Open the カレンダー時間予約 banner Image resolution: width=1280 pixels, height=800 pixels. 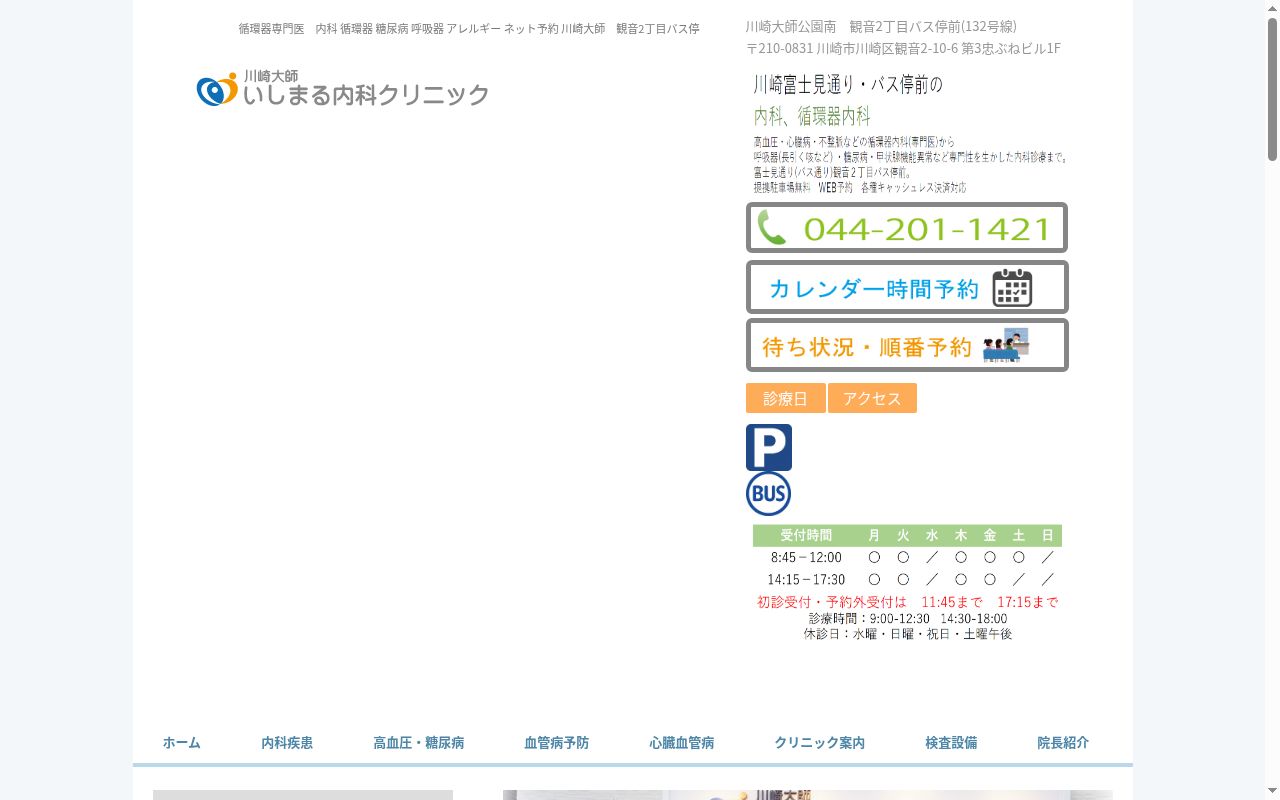907,288
